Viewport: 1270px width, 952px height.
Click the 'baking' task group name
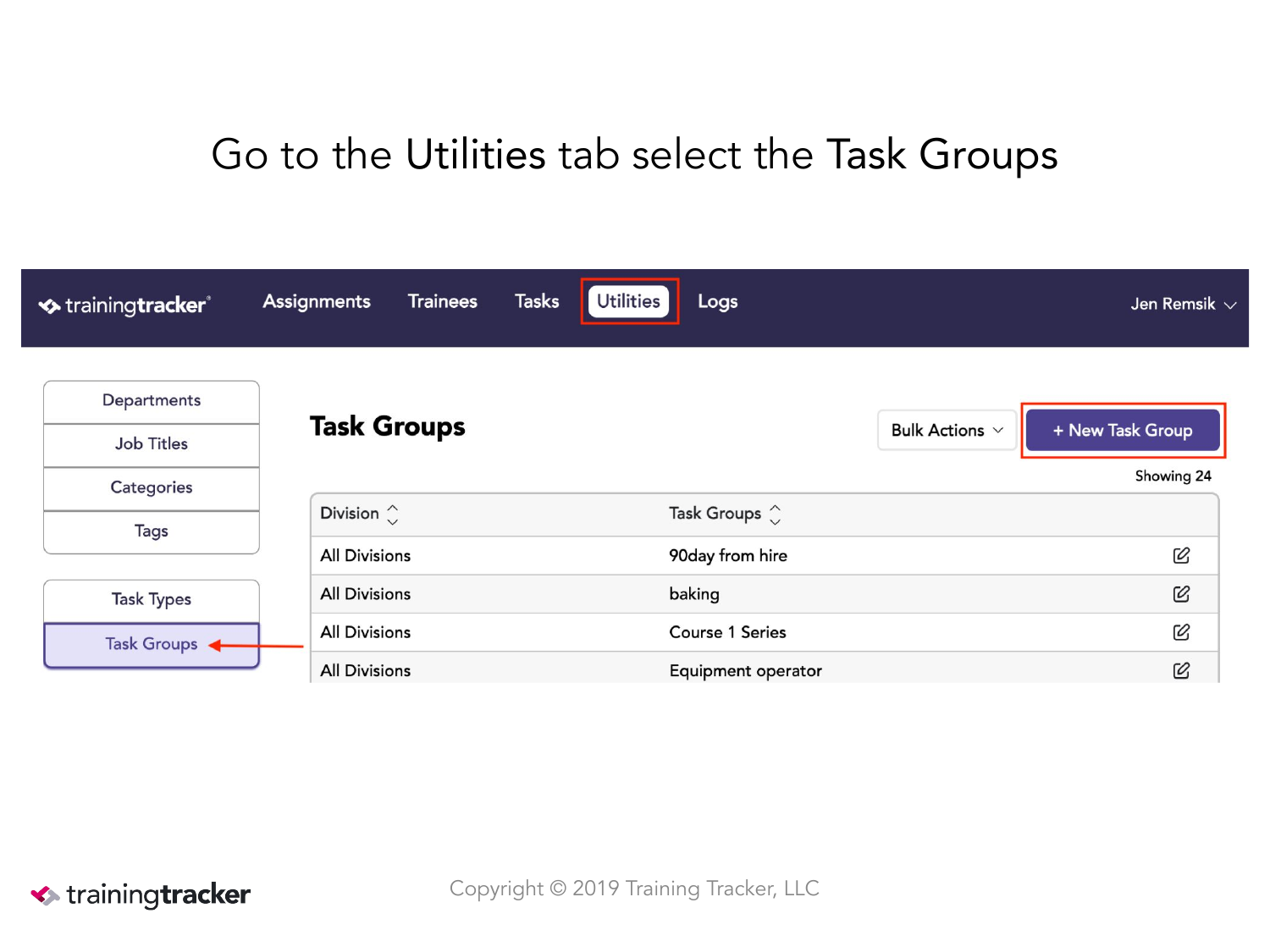click(694, 594)
